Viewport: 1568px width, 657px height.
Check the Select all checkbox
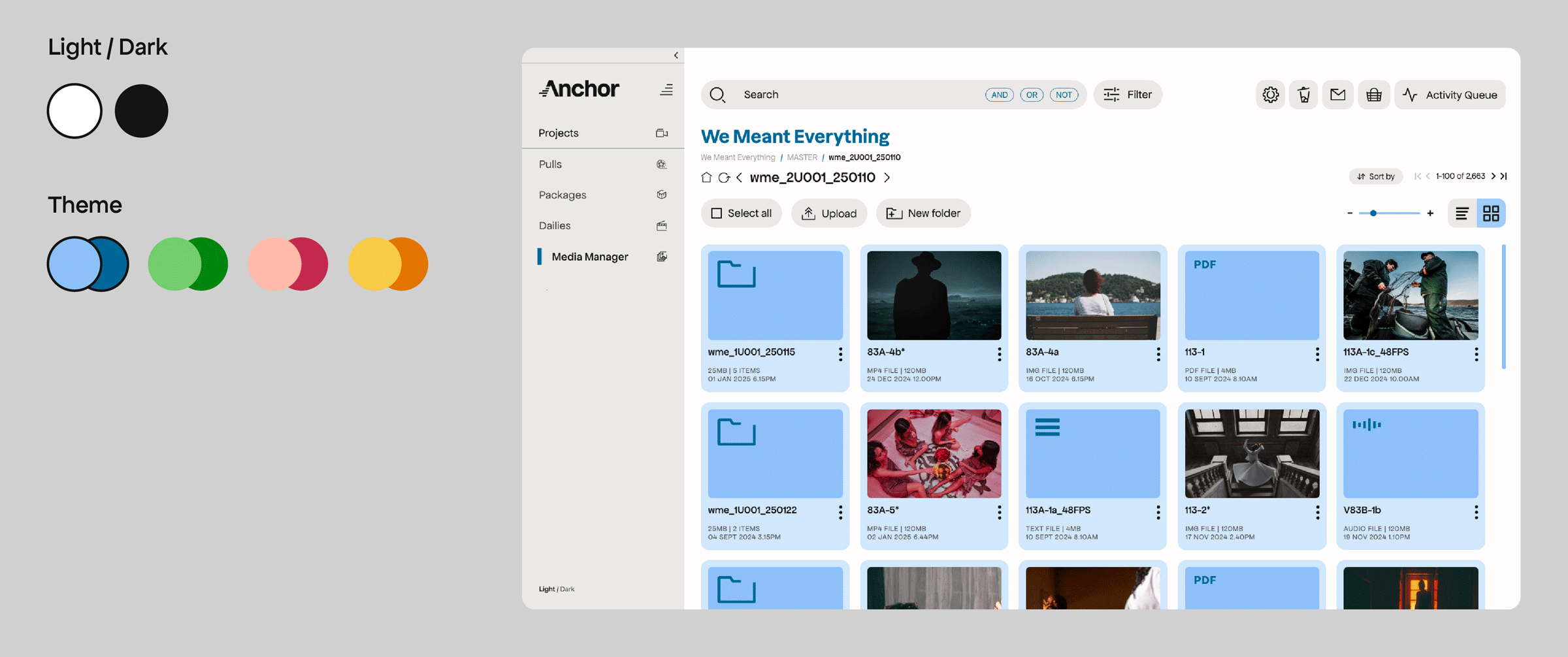716,213
